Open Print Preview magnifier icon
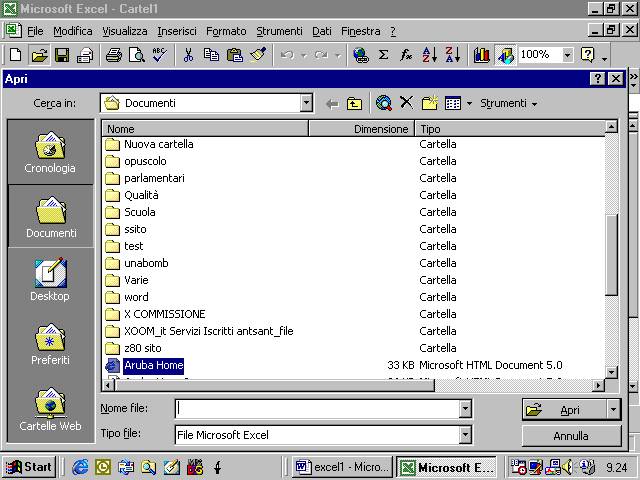 coord(137,55)
